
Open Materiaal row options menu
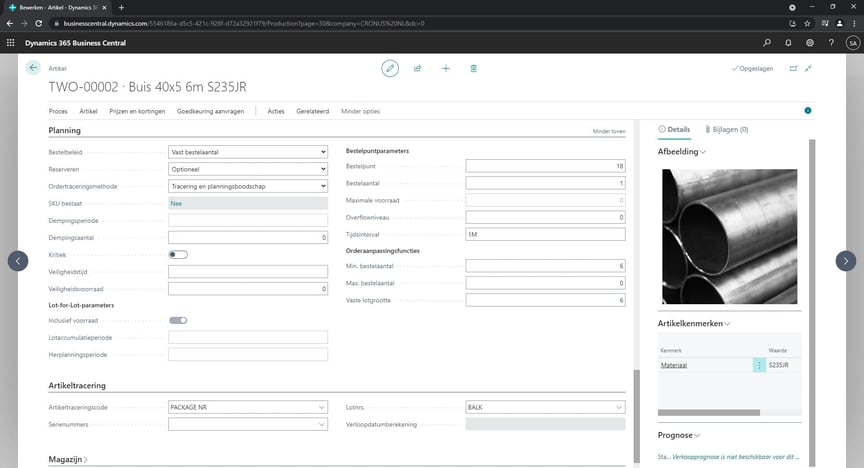point(759,365)
